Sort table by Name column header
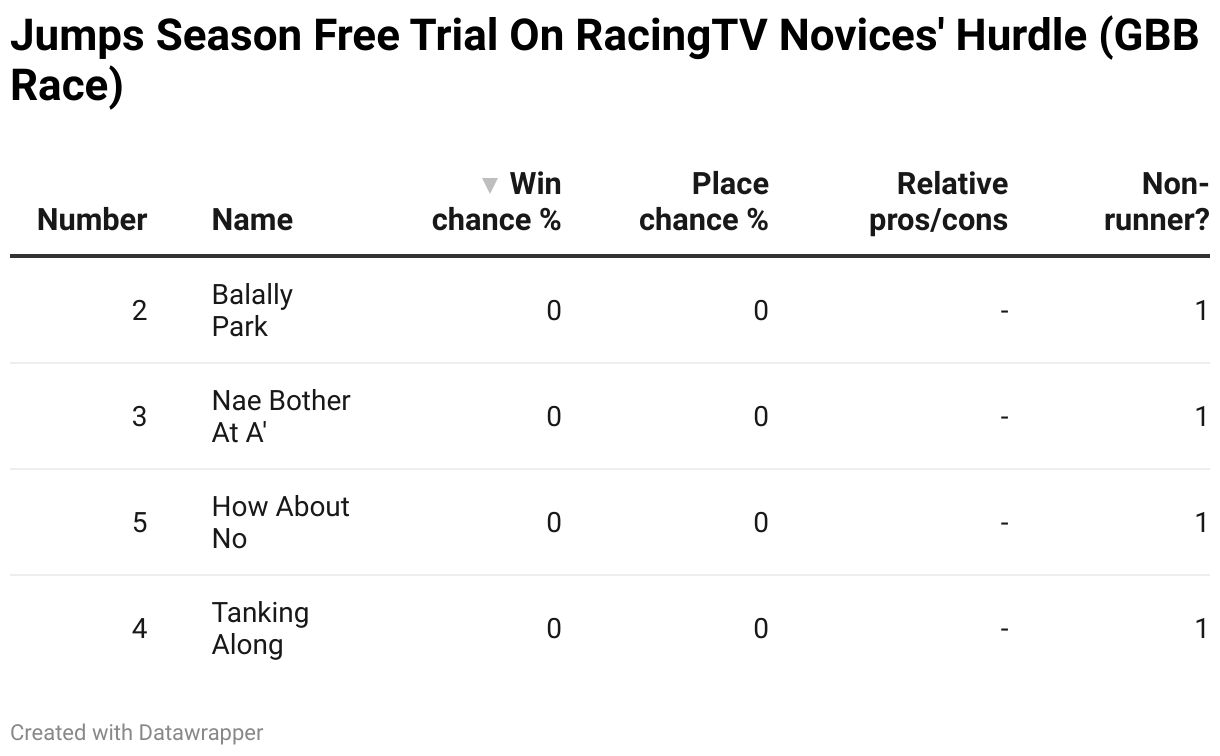1220x756 pixels. (x=252, y=220)
